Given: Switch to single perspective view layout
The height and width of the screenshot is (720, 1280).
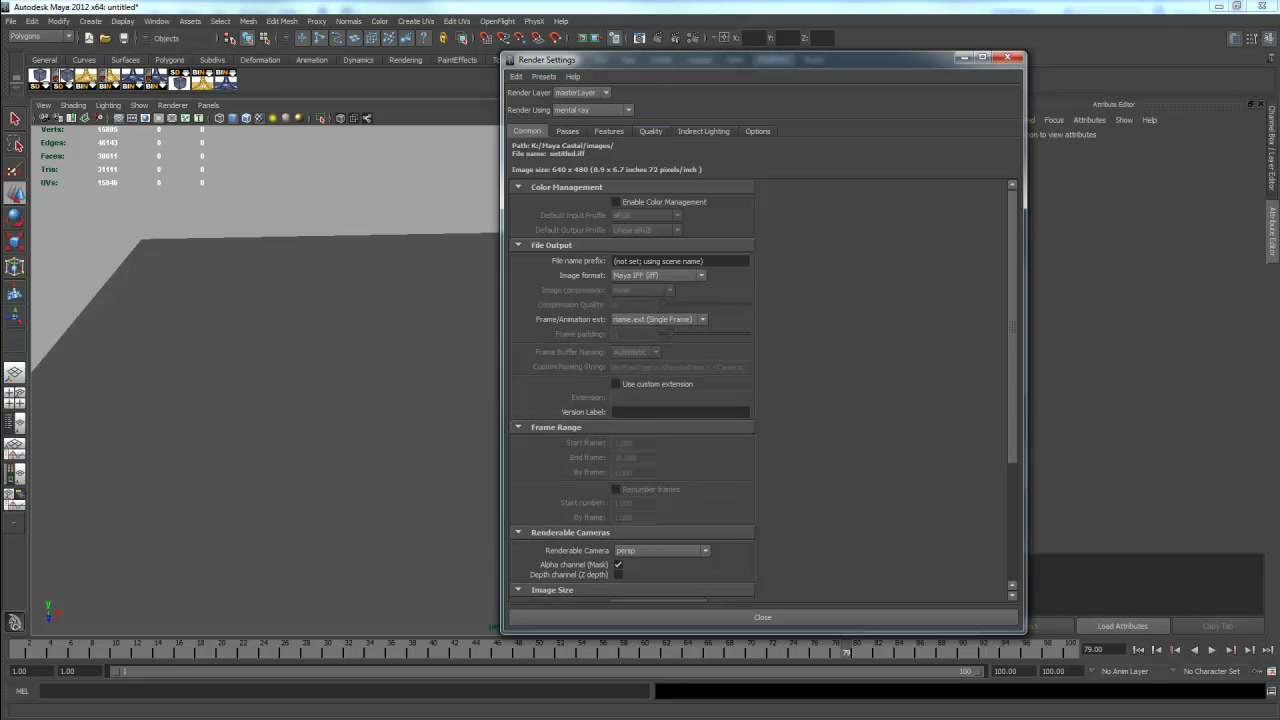Looking at the screenshot, I should [x=15, y=373].
